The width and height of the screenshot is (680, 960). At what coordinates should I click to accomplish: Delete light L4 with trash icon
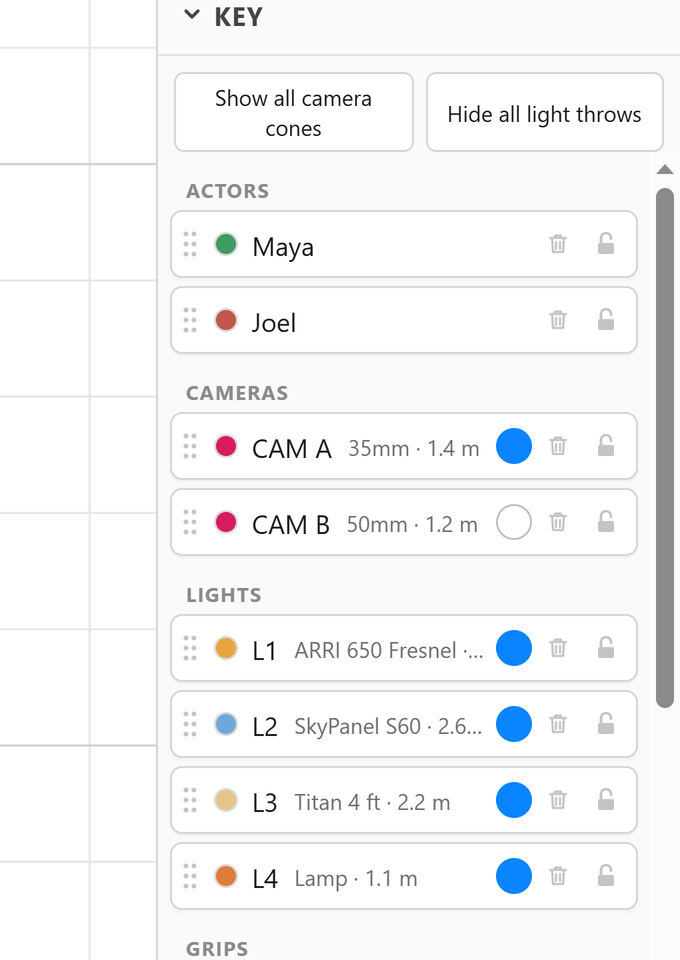click(558, 876)
